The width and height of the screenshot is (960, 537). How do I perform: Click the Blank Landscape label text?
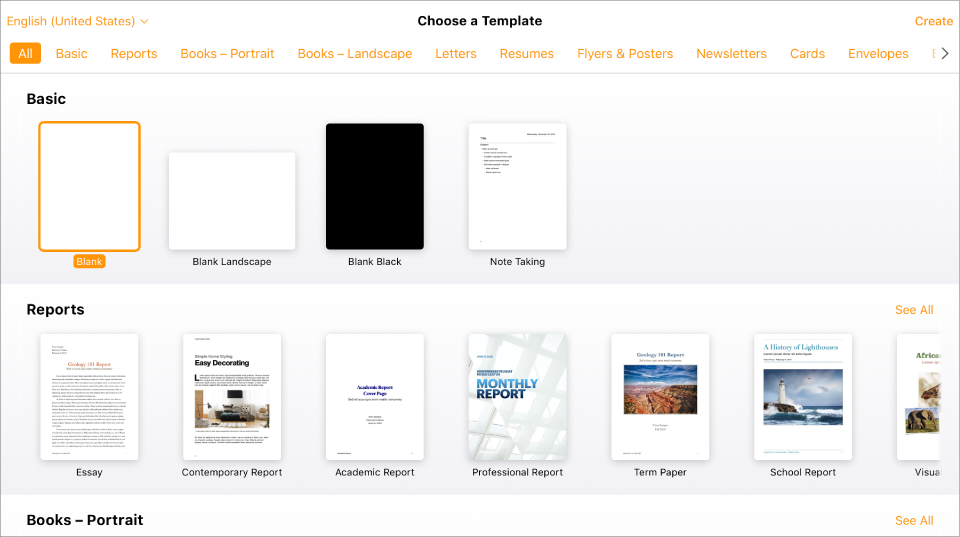[x=232, y=261]
